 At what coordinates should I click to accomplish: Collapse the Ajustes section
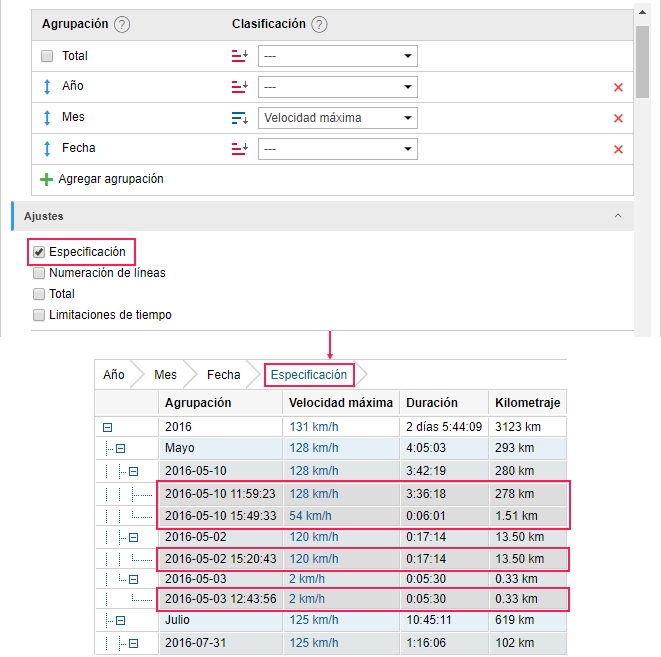(617, 216)
